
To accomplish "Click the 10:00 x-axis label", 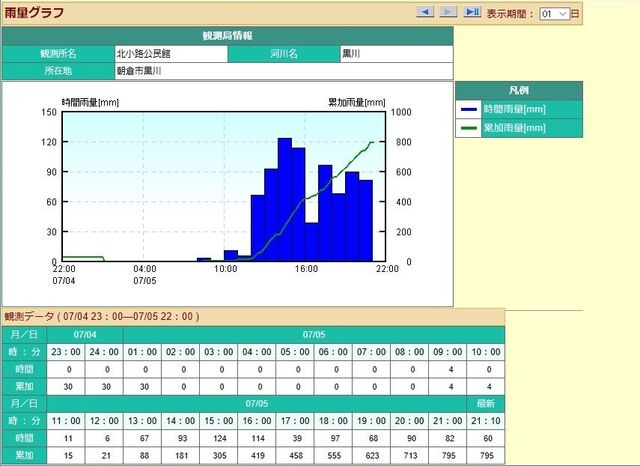I will 226,269.
